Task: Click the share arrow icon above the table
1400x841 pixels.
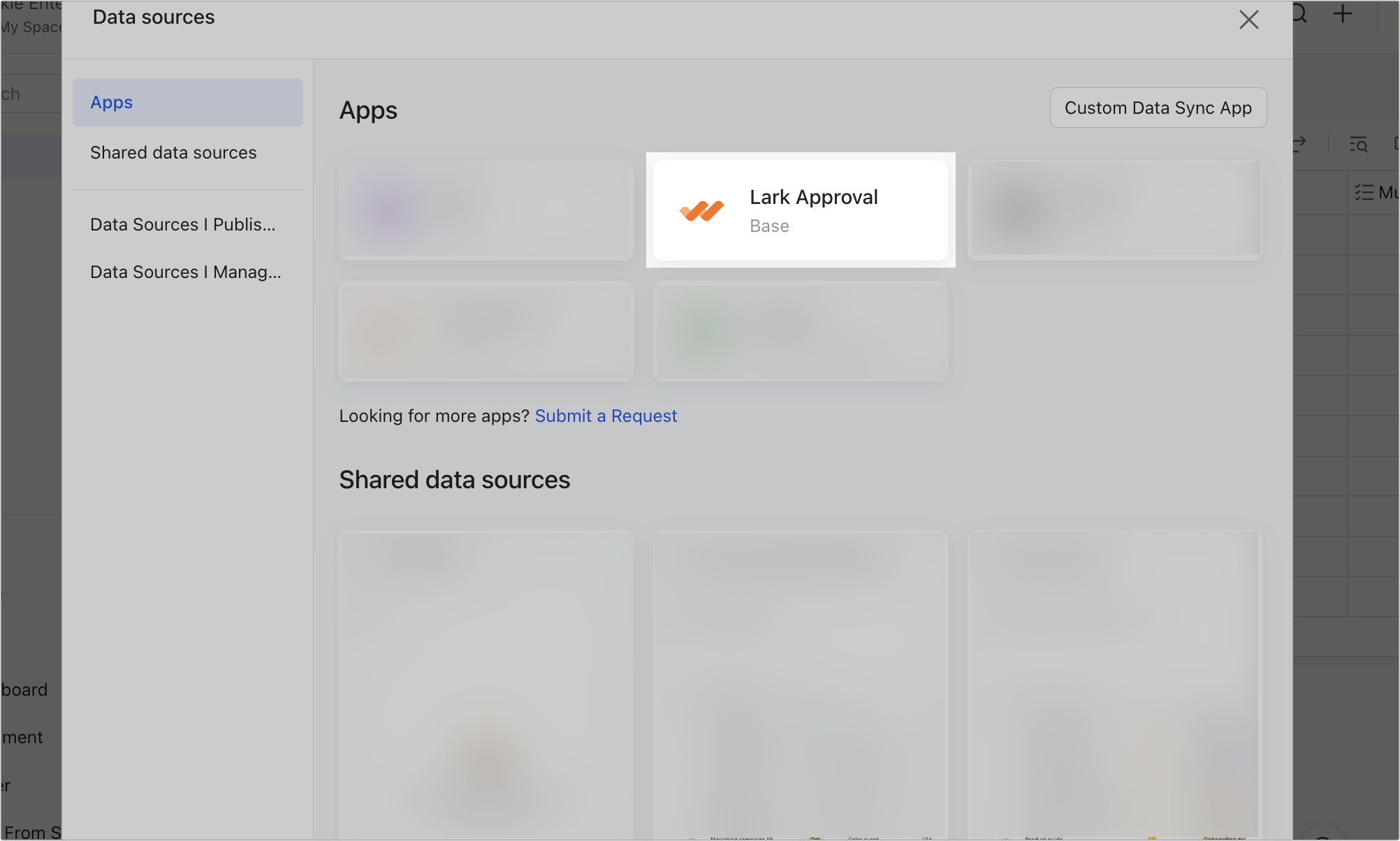Action: tap(1299, 144)
